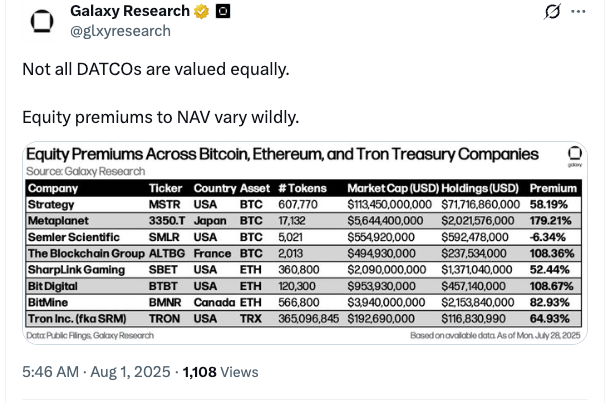
Task: Click the "Not all DATCOs are valued equally" text
Action: pos(155,69)
